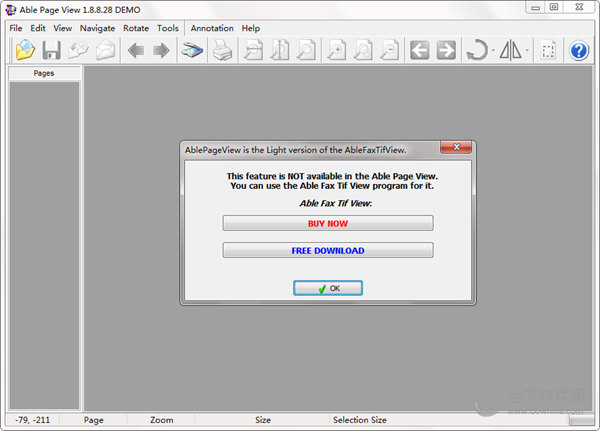Open the rotate options dropdown arrow

(493, 50)
